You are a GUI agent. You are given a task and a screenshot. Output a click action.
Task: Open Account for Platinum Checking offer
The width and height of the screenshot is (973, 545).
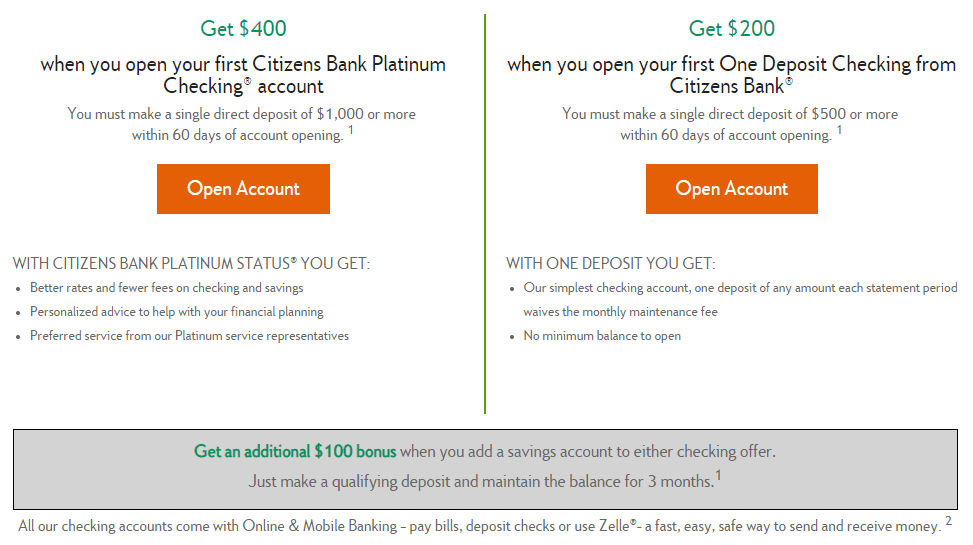pyautogui.click(x=243, y=189)
